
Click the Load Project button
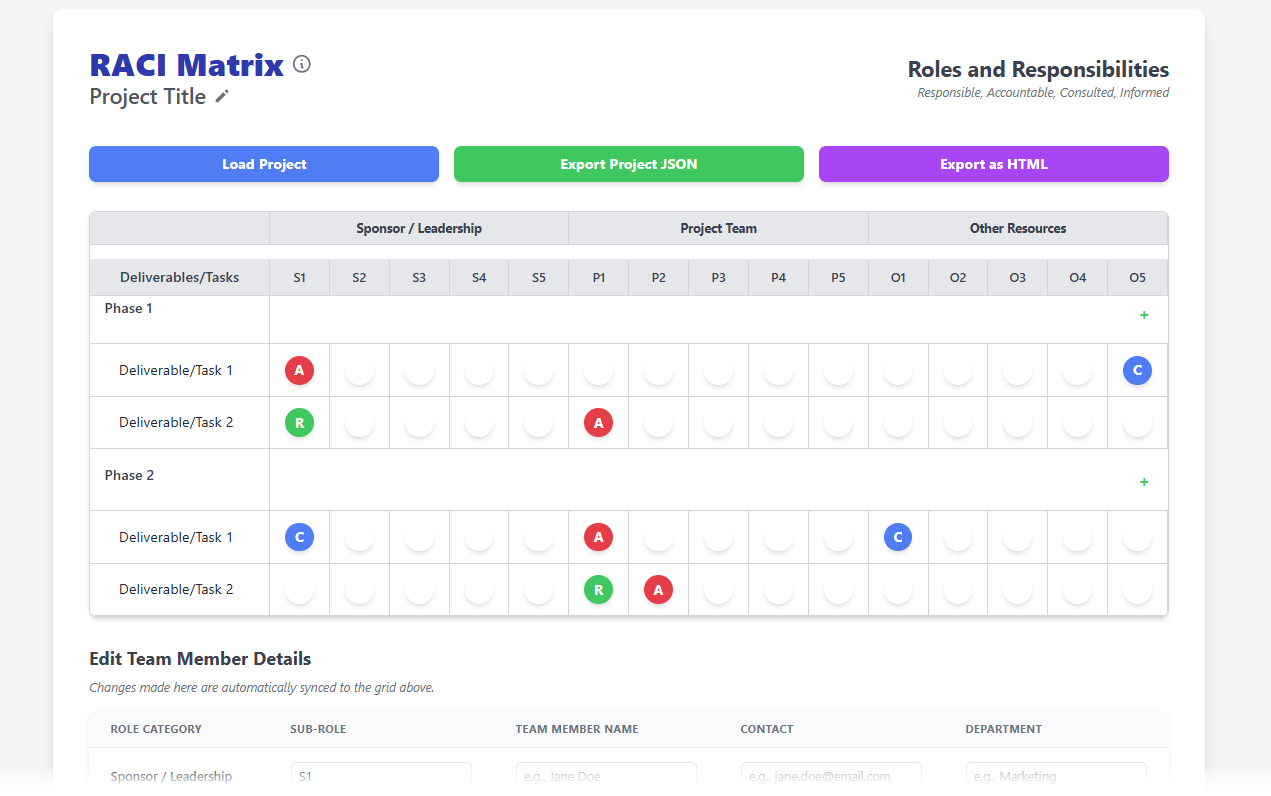click(x=263, y=164)
